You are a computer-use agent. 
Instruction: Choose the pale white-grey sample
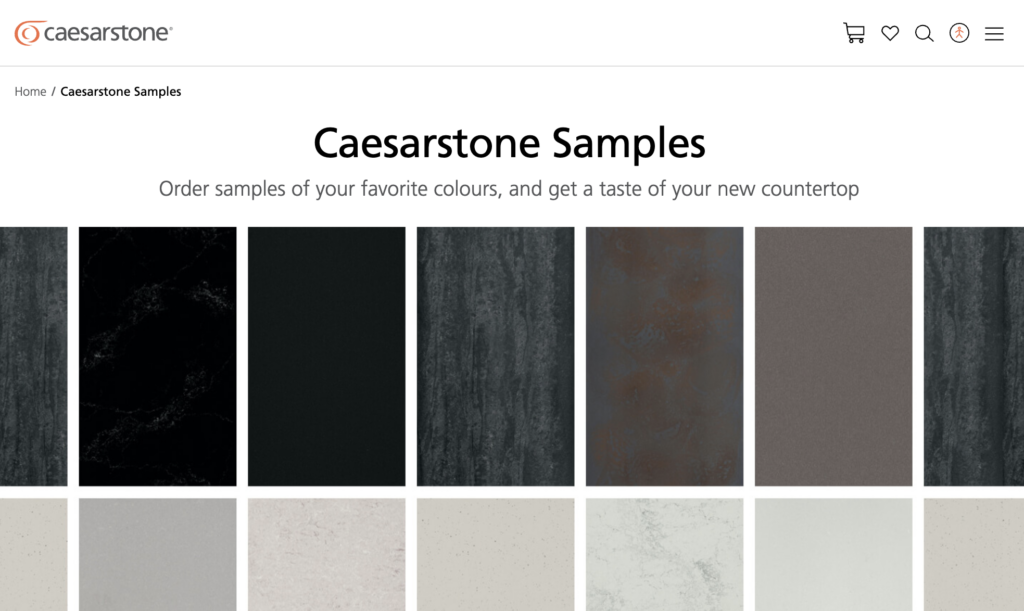pyautogui.click(x=834, y=554)
